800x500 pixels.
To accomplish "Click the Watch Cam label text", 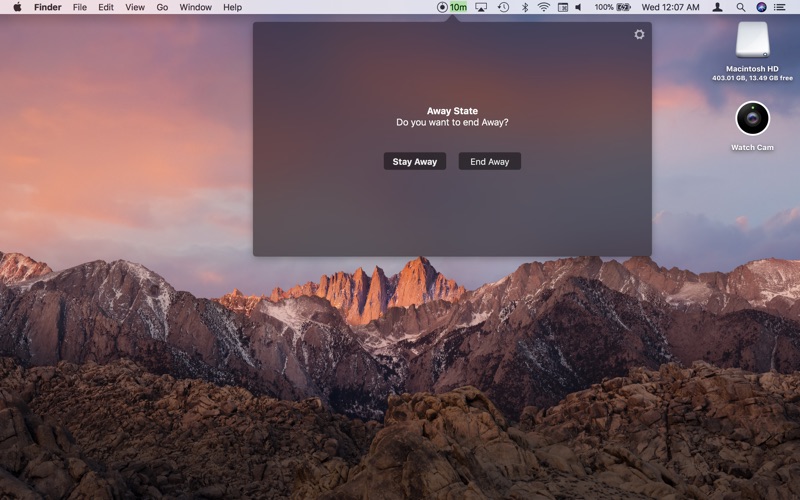I will tap(752, 147).
